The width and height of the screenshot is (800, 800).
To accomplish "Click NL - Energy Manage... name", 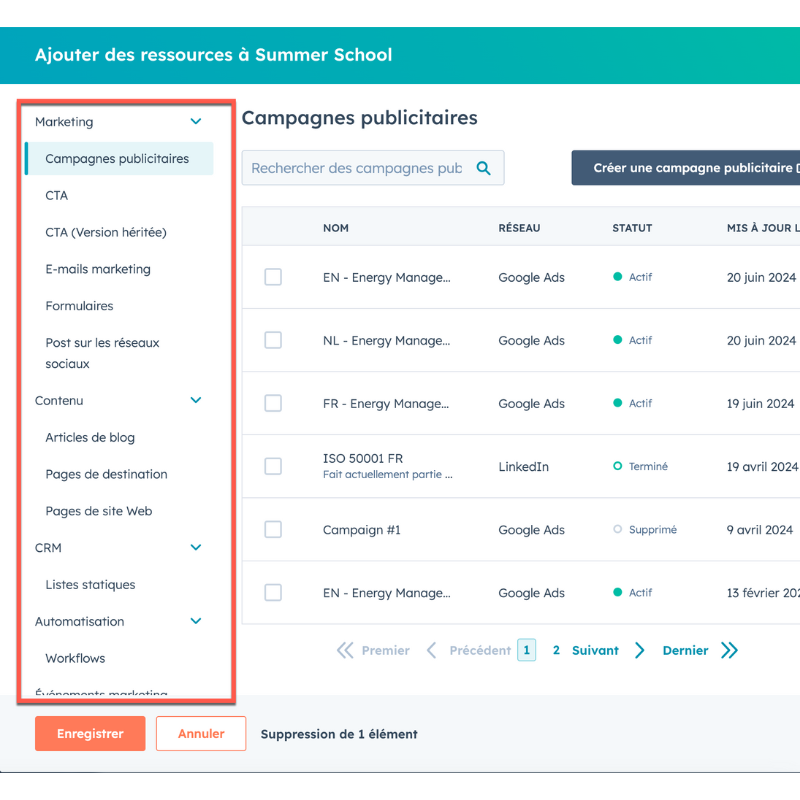I will (x=387, y=340).
